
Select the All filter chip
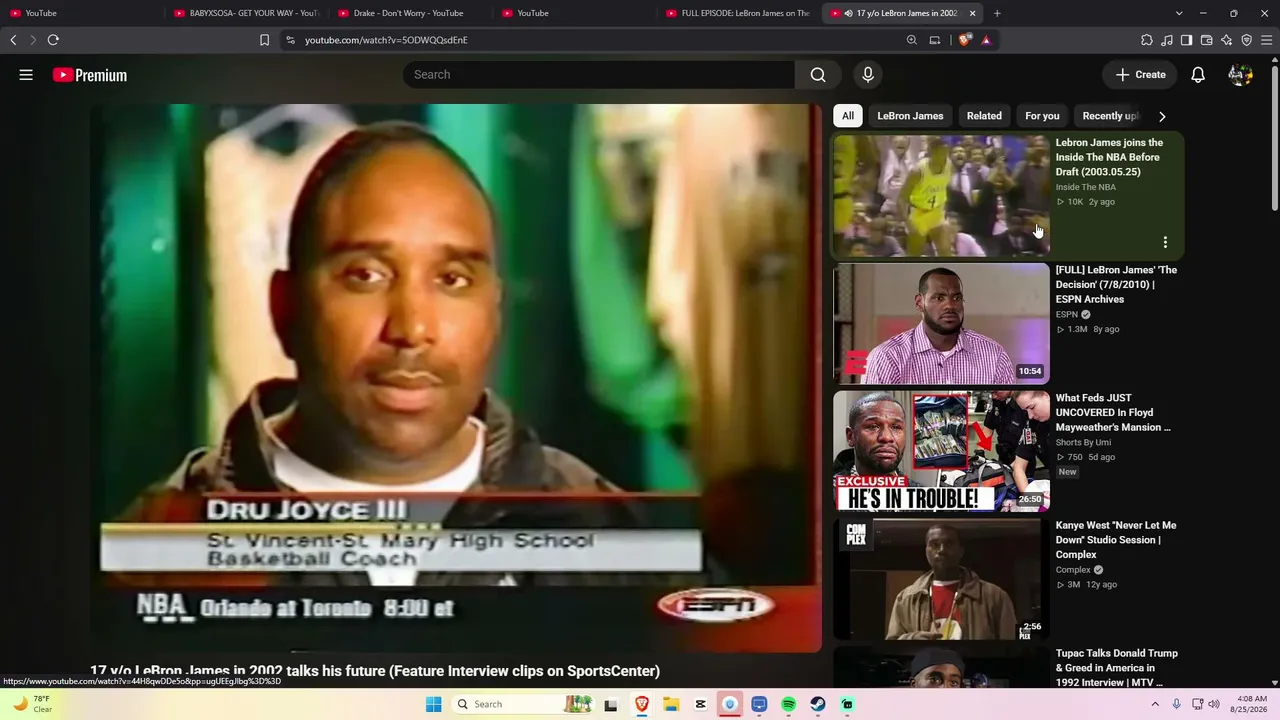(848, 116)
